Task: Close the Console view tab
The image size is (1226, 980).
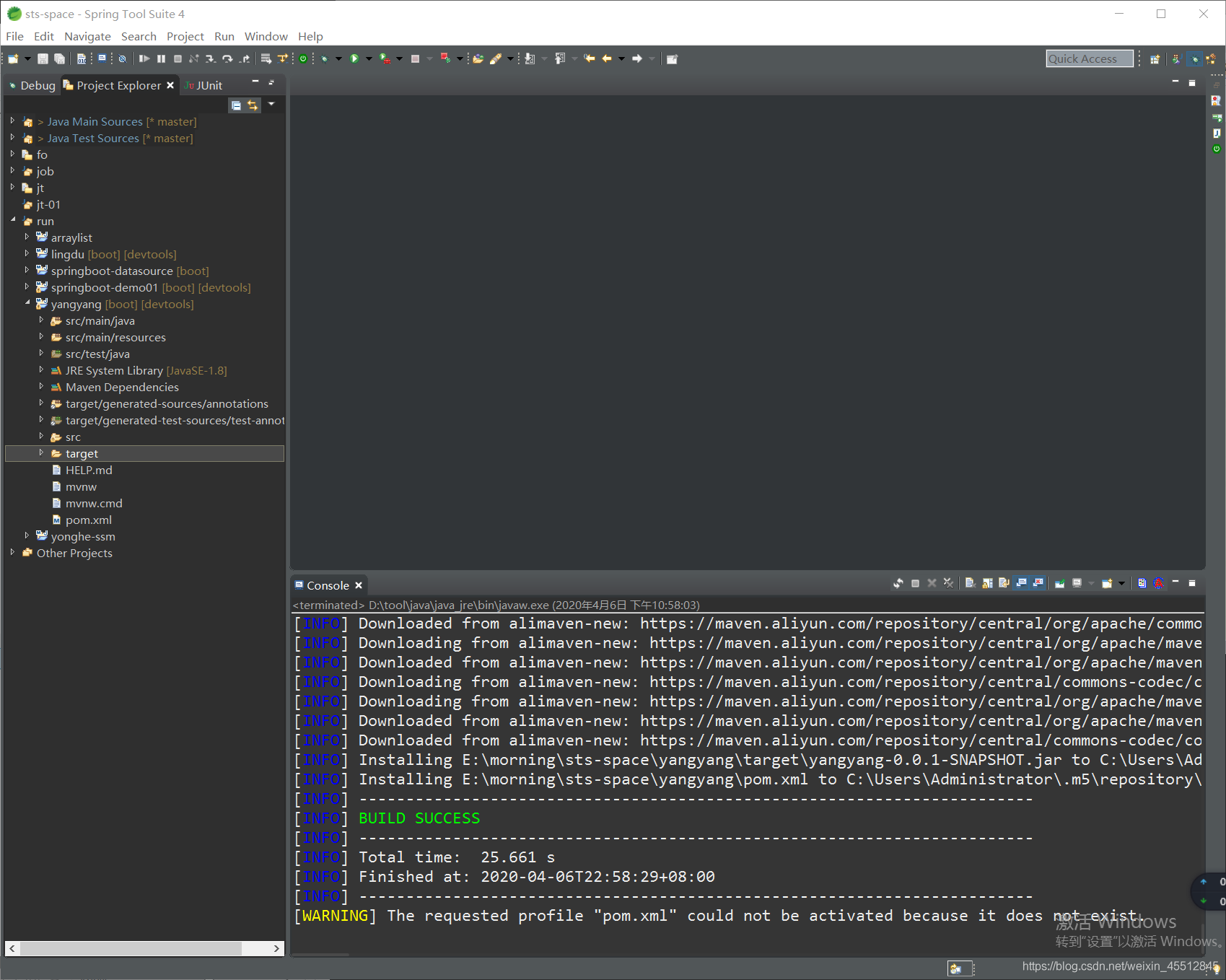Action: click(359, 585)
